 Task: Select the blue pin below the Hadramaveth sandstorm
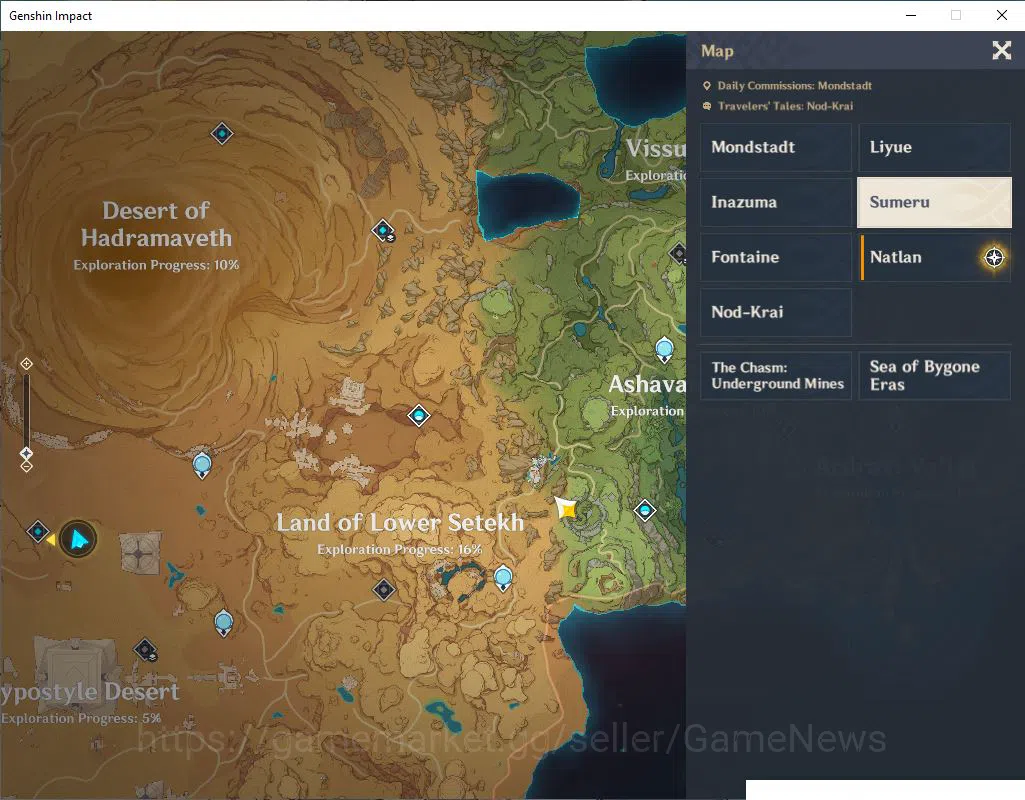[202, 465]
